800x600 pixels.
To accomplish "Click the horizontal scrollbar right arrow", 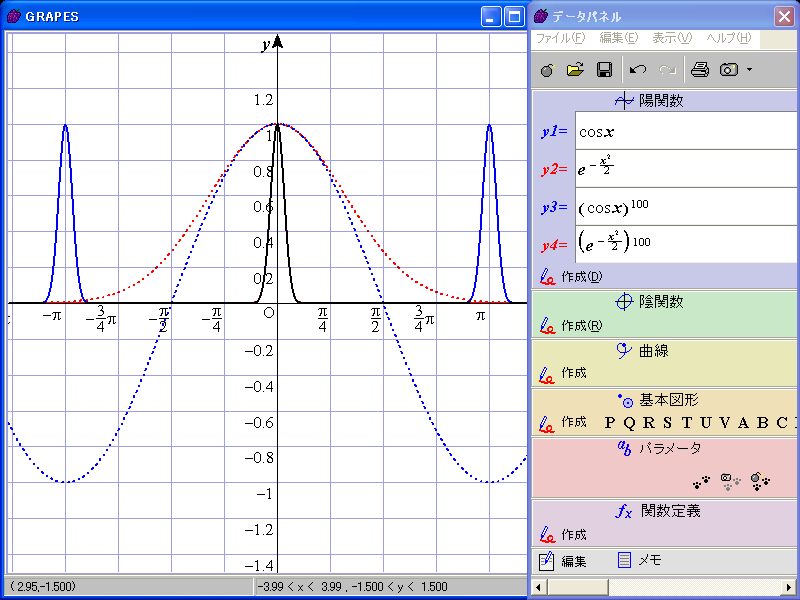I will pos(789,585).
